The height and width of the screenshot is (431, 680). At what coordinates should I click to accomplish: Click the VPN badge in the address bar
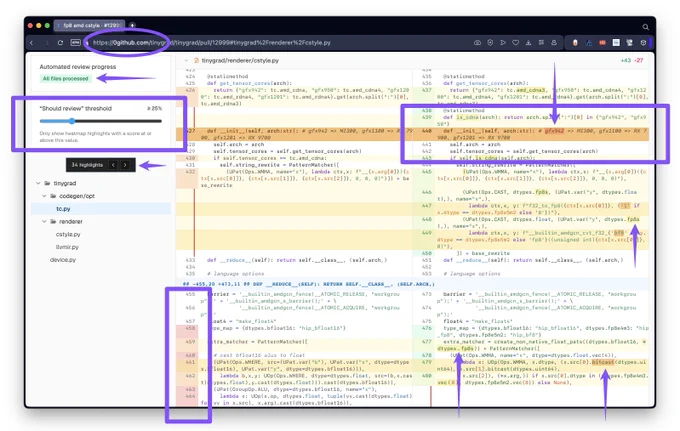75,42
